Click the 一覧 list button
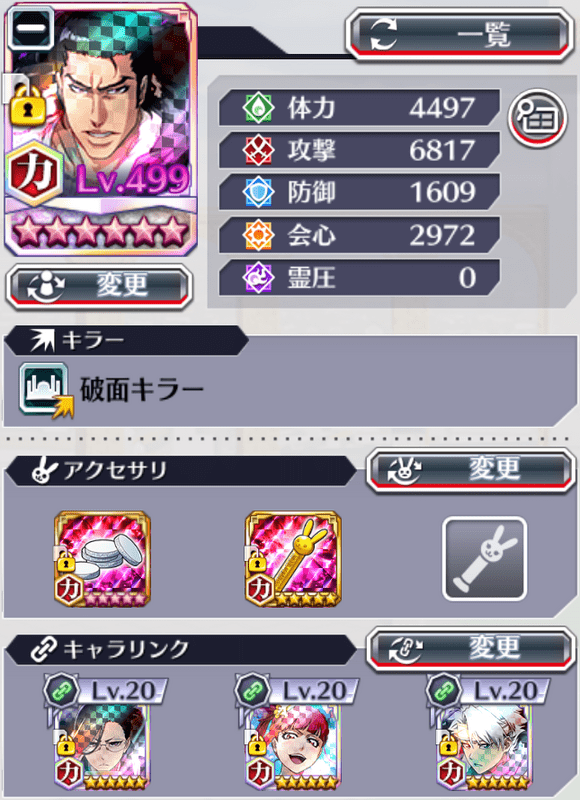Screen dimensions: 580x800 click(x=459, y=35)
